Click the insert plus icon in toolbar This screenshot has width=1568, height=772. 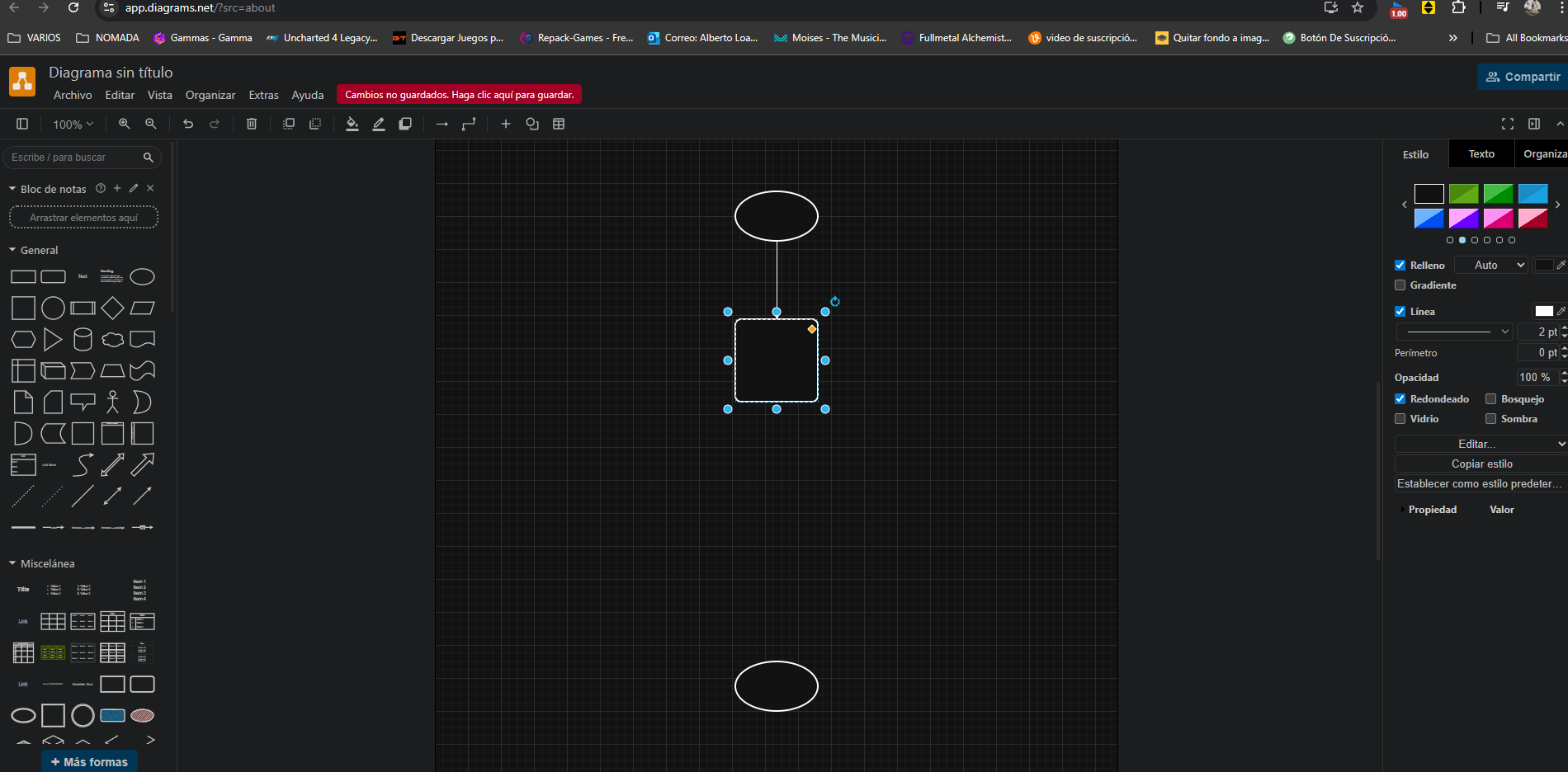[x=506, y=124]
